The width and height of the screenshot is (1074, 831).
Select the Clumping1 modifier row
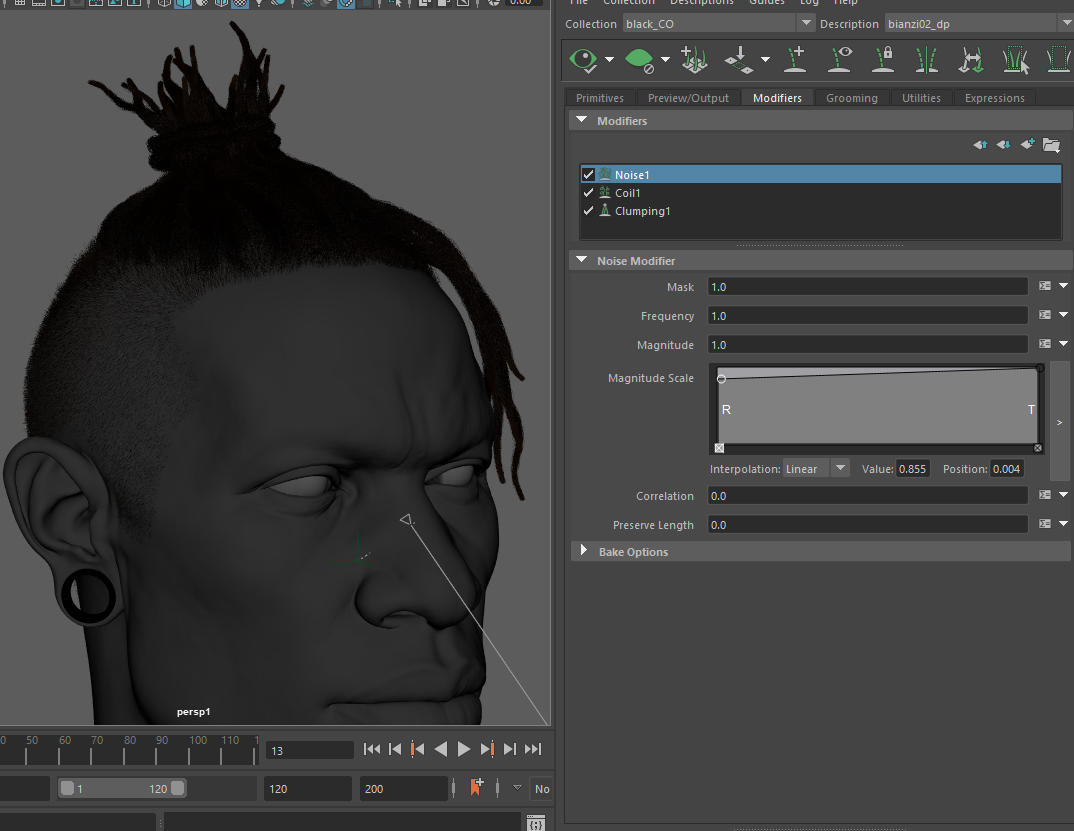pos(821,211)
